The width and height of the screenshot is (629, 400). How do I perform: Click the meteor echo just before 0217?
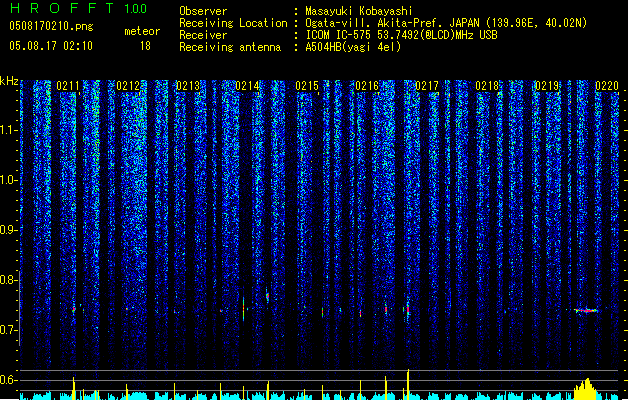tap(408, 310)
